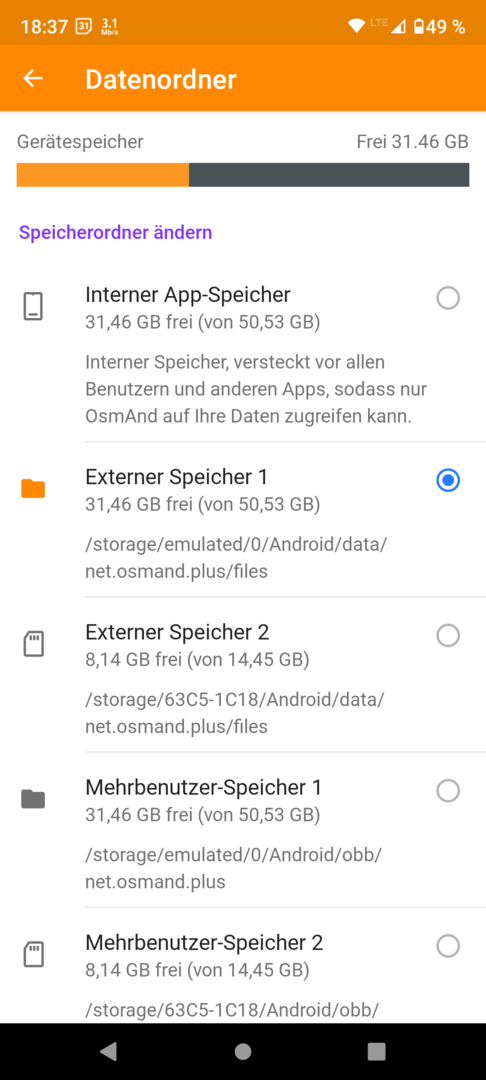The width and height of the screenshot is (486, 1080).
Task: Tap the Android home circle button
Action: 242,1050
